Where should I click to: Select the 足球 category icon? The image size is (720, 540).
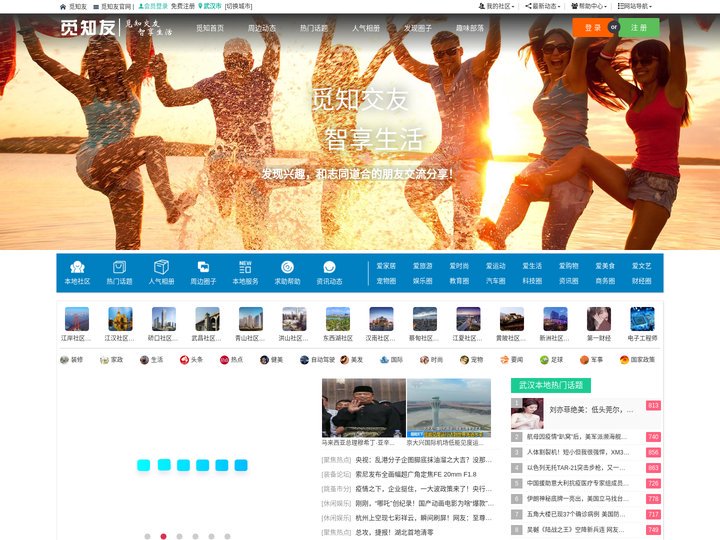click(x=544, y=360)
